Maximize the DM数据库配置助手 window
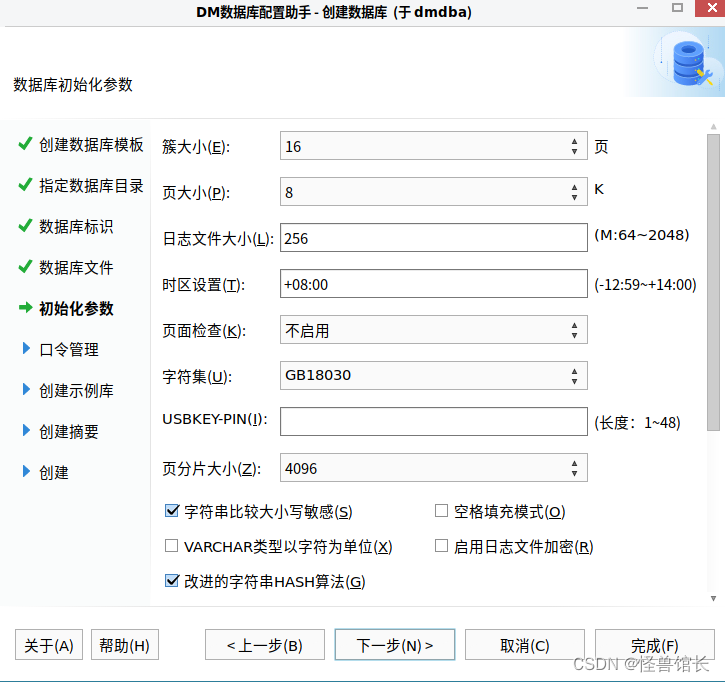 coord(677,7)
